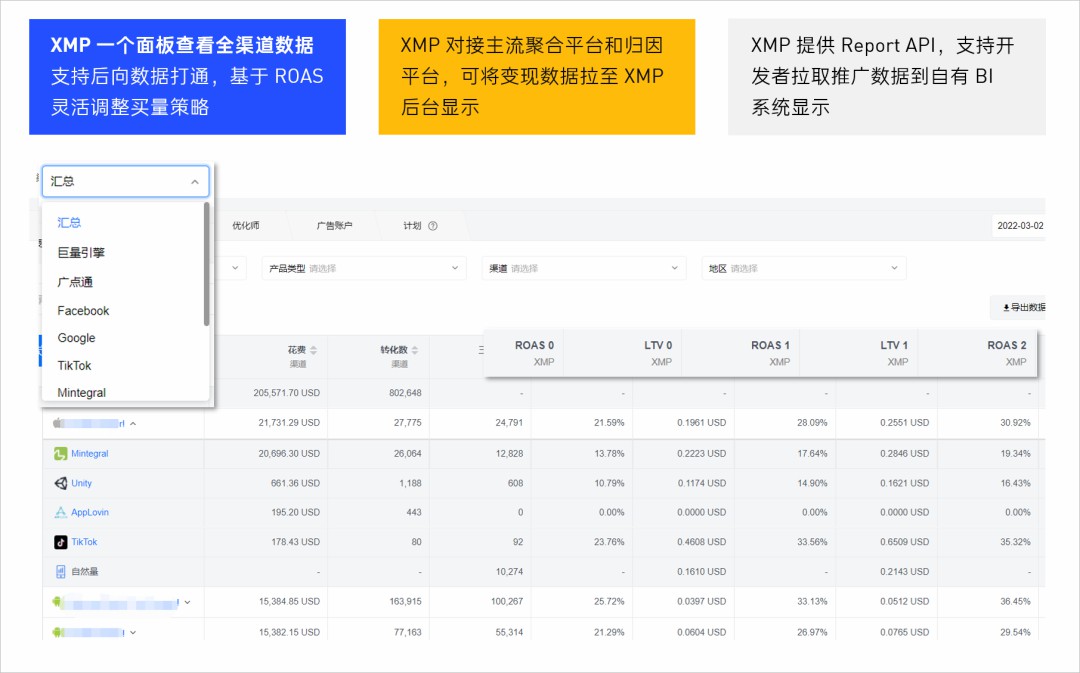
Task: Click the Android icon in the 15,382.15 USD row
Action: 58,632
